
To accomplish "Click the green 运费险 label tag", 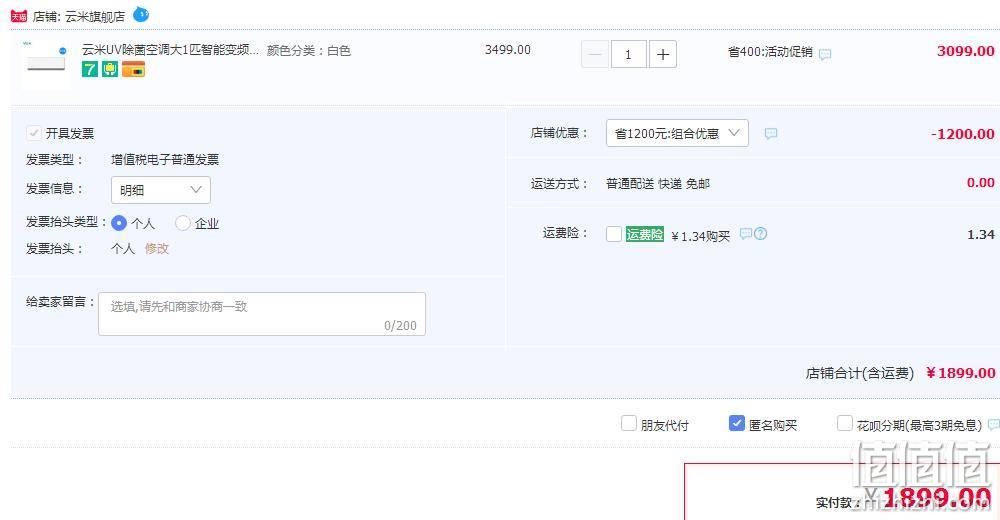I will [645, 234].
